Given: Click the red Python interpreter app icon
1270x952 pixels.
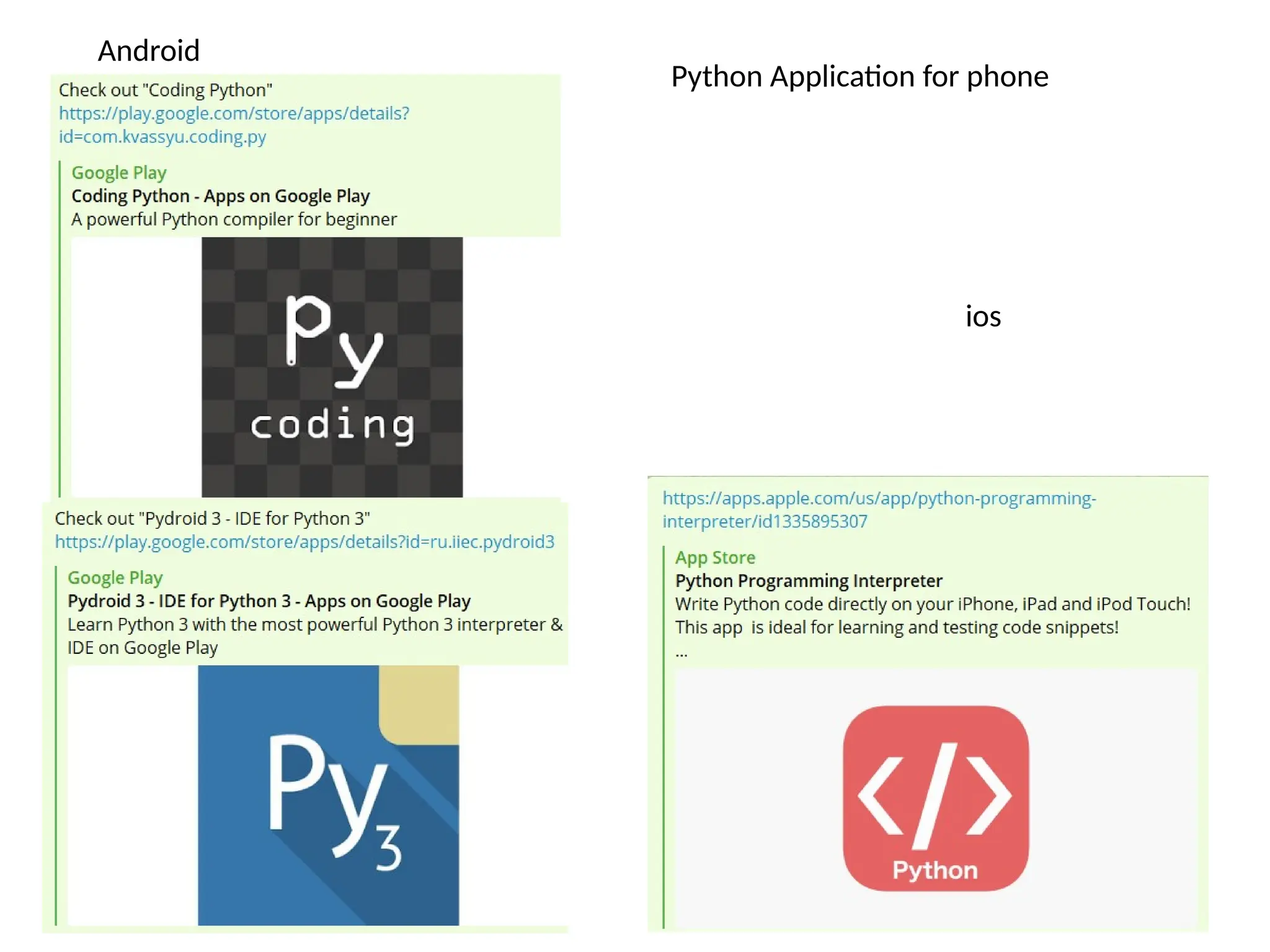Looking at the screenshot, I should tap(935, 798).
